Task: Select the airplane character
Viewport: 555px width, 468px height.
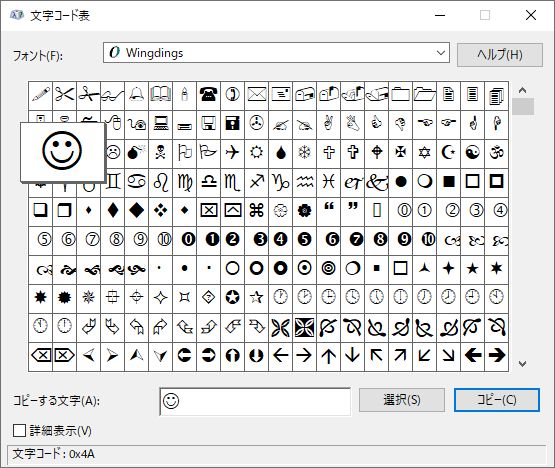Action: tap(233, 153)
